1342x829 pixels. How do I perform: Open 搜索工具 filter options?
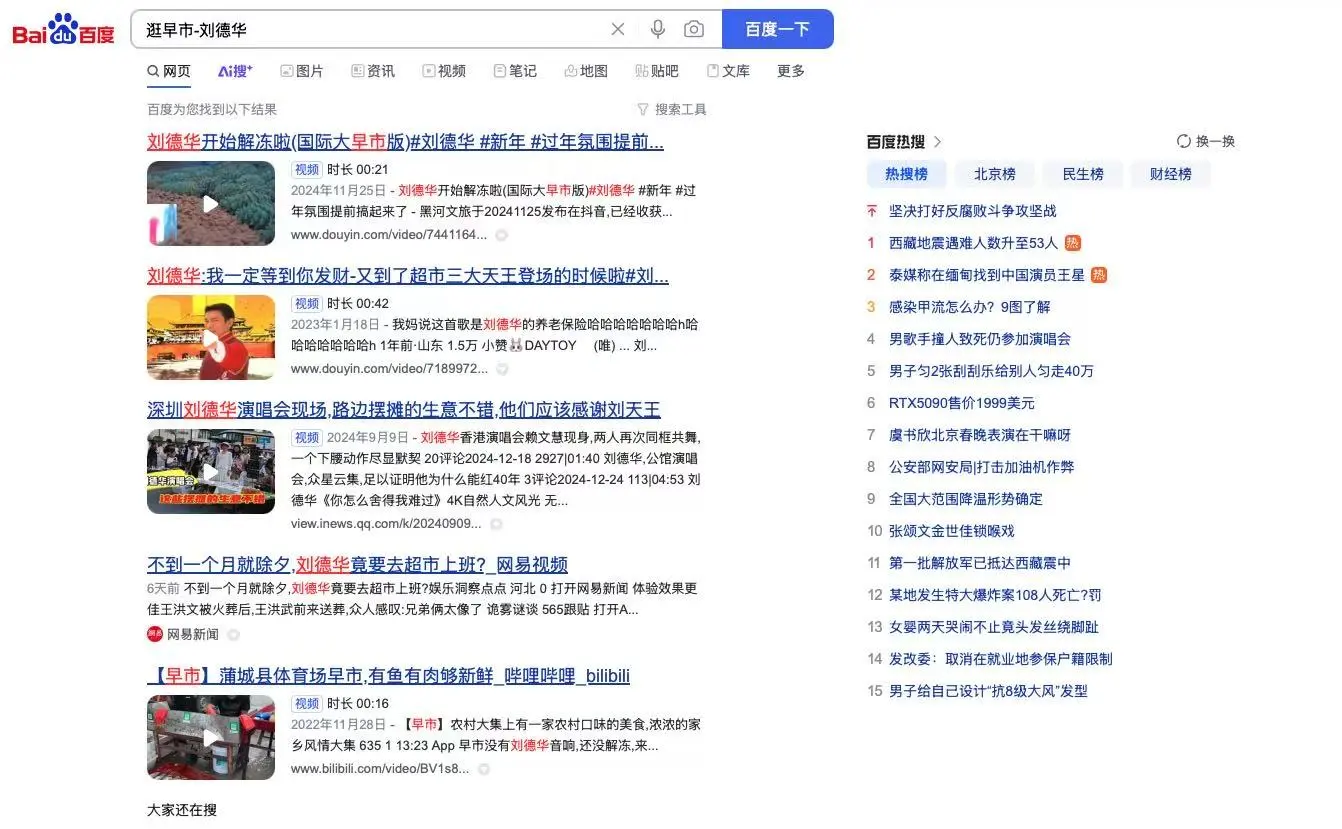click(x=672, y=109)
